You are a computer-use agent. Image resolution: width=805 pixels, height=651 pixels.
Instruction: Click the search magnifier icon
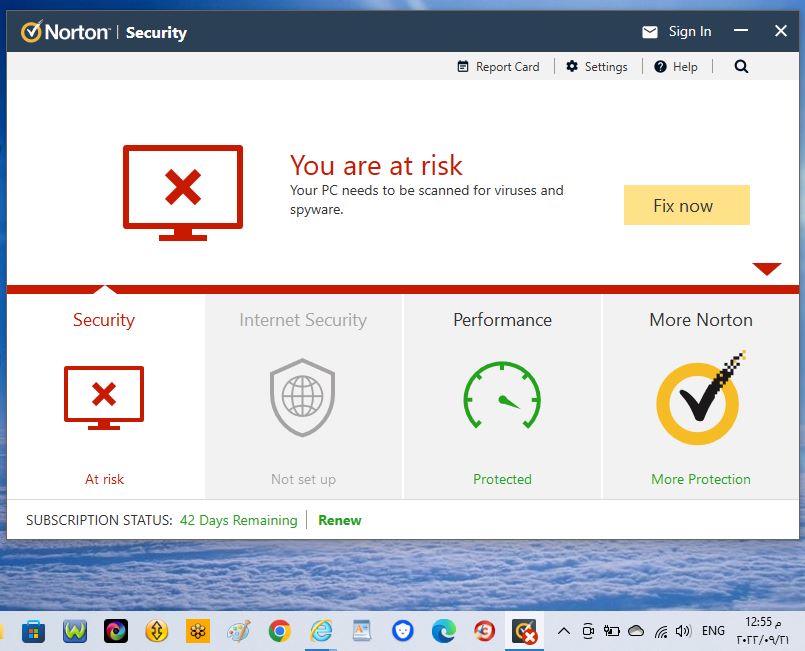pyautogui.click(x=741, y=66)
